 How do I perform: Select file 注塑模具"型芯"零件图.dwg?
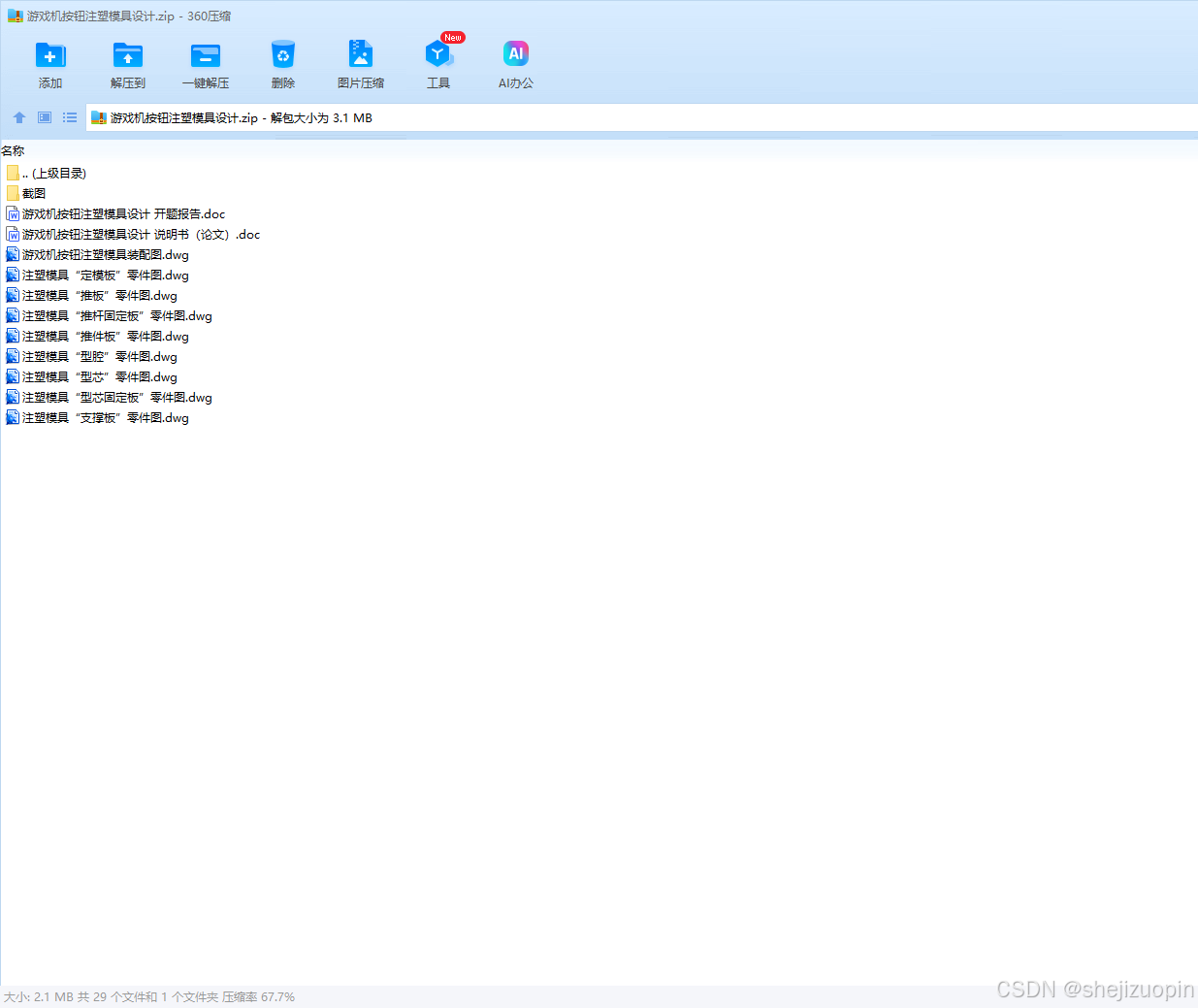pyautogui.click(x=100, y=376)
